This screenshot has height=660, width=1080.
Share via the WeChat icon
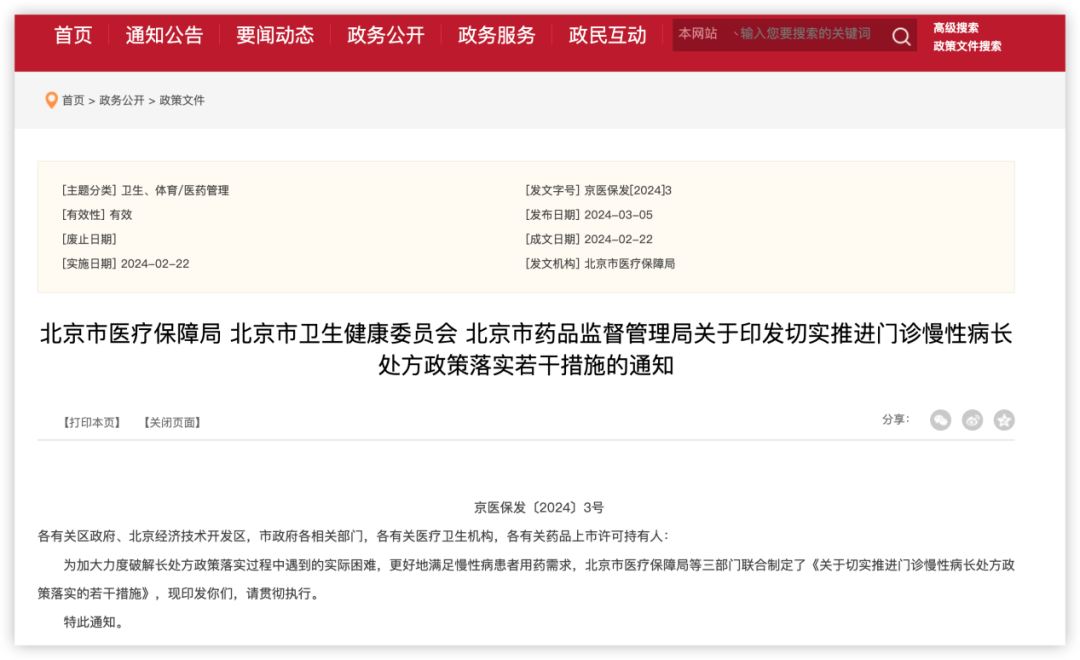[x=940, y=420]
